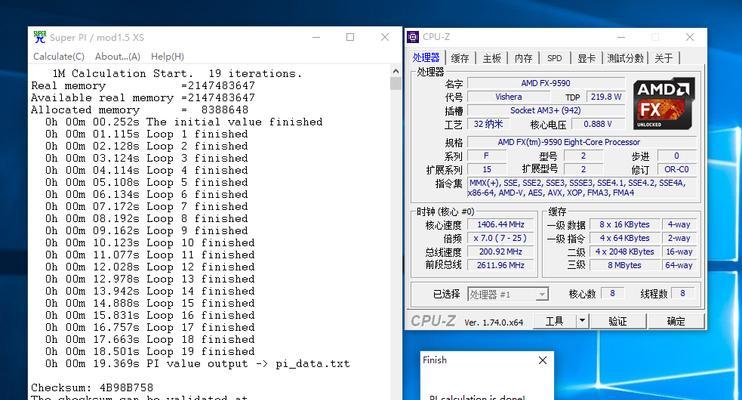Click the Loop 10 finished line
This screenshot has height=400, width=742.
click(x=150, y=243)
